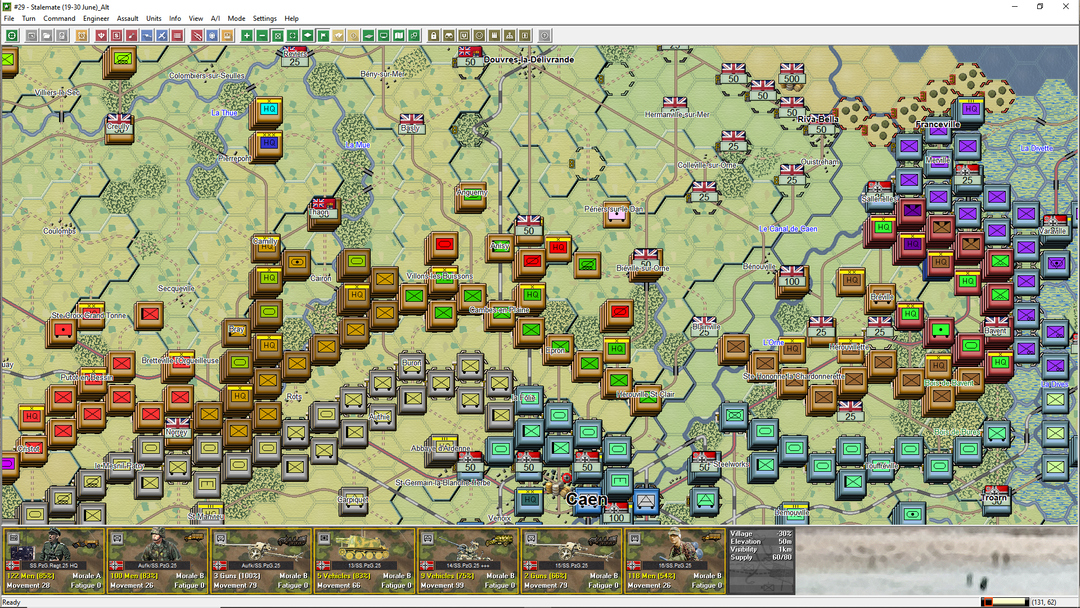This screenshot has height=608, width=1080.
Task: Save using the gray disk toolbar icon
Action: pos(62,35)
